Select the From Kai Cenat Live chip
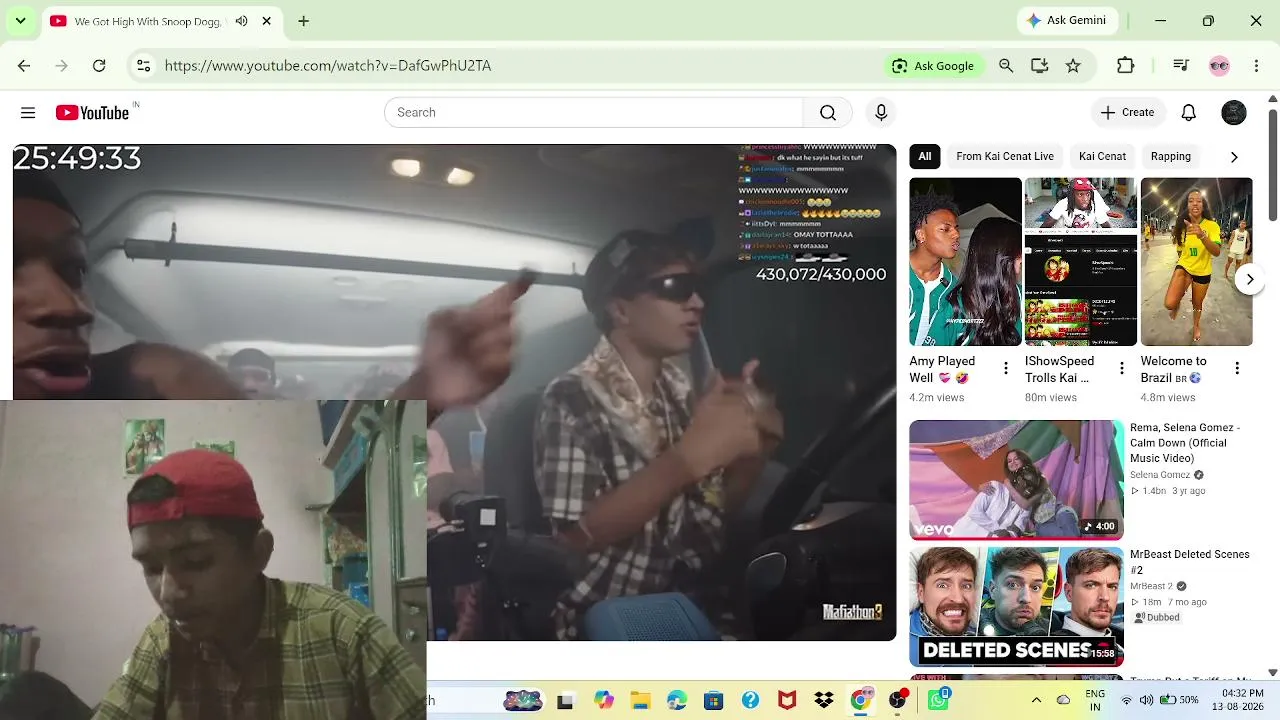1280x720 pixels. coord(1005,156)
